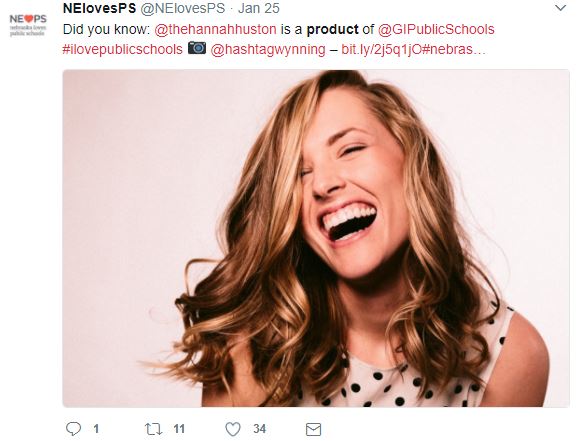View the 1 reply count
Image resolution: width=577 pixels, height=441 pixels.
click(96, 429)
